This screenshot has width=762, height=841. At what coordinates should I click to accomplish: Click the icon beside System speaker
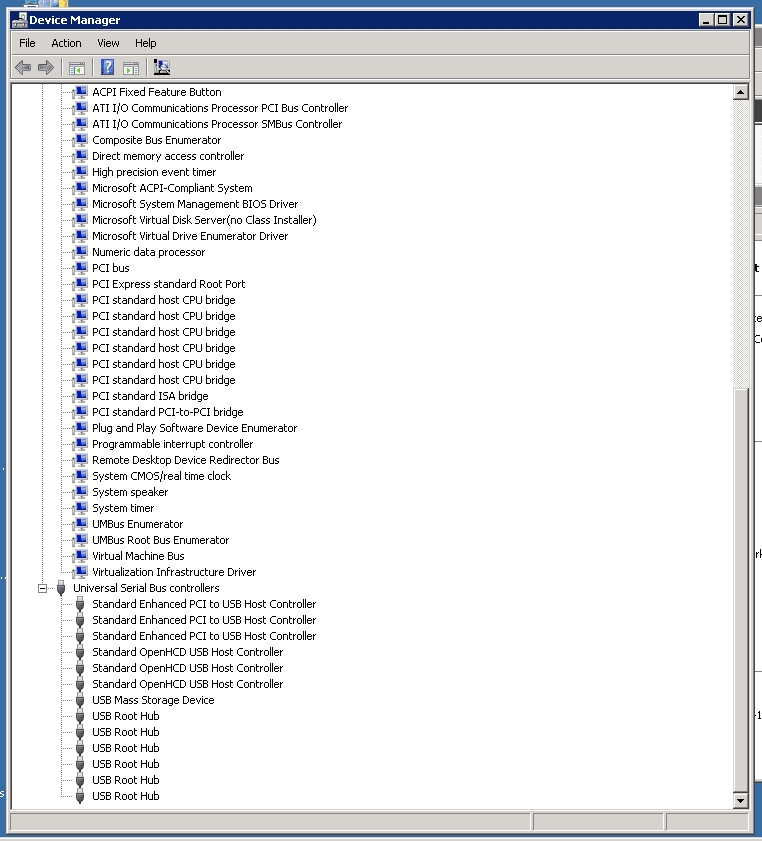[80, 492]
